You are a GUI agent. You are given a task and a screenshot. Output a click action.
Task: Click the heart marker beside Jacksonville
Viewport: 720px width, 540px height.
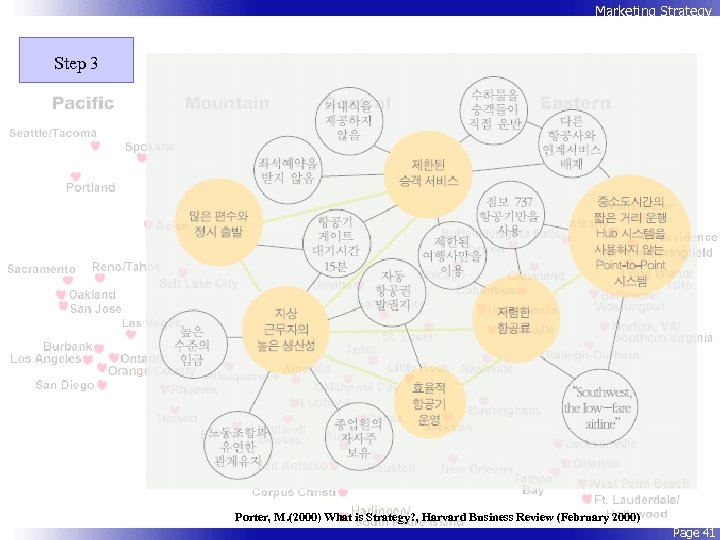click(558, 444)
